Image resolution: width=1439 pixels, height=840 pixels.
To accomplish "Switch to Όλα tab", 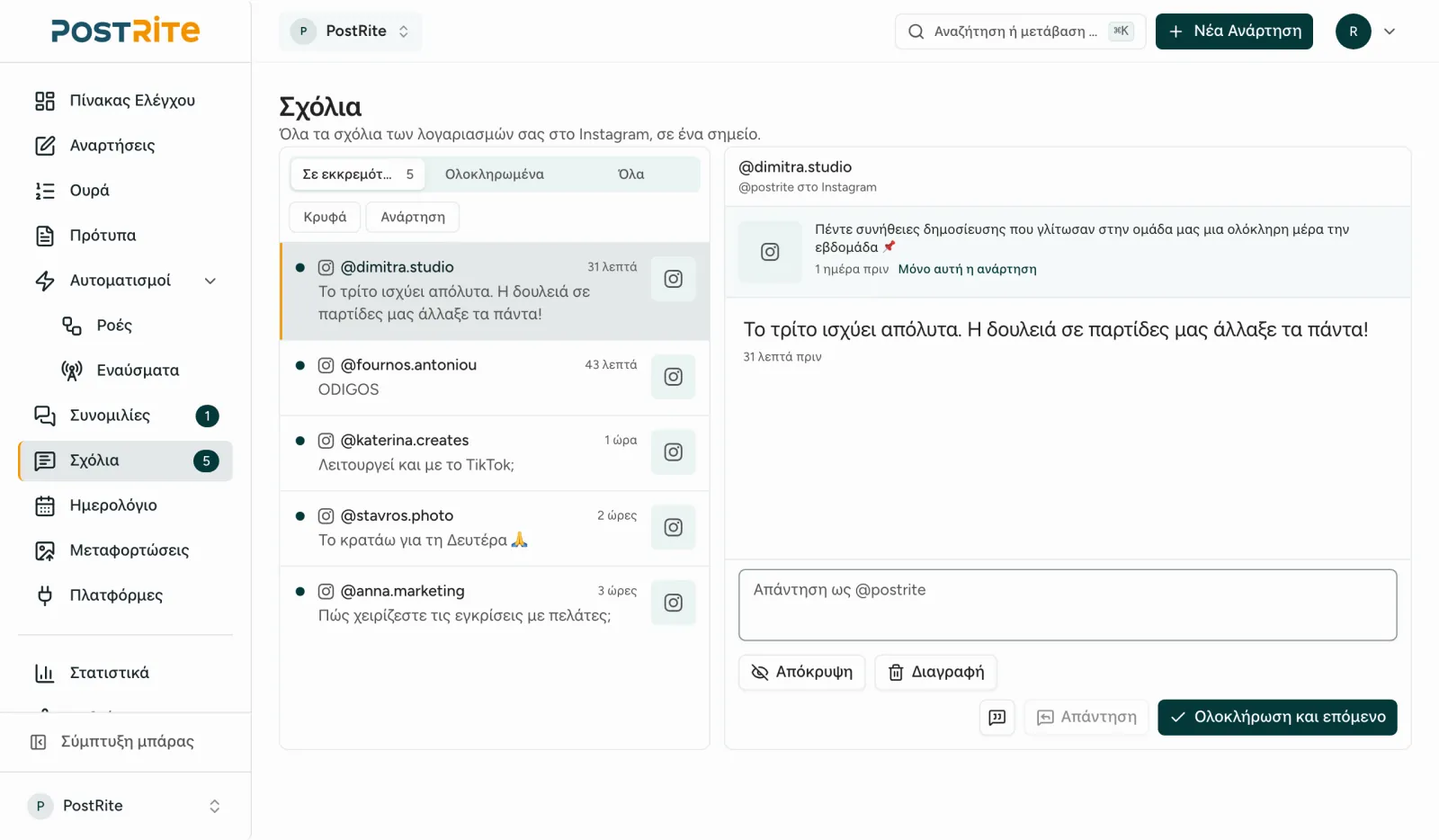I will coord(630,174).
